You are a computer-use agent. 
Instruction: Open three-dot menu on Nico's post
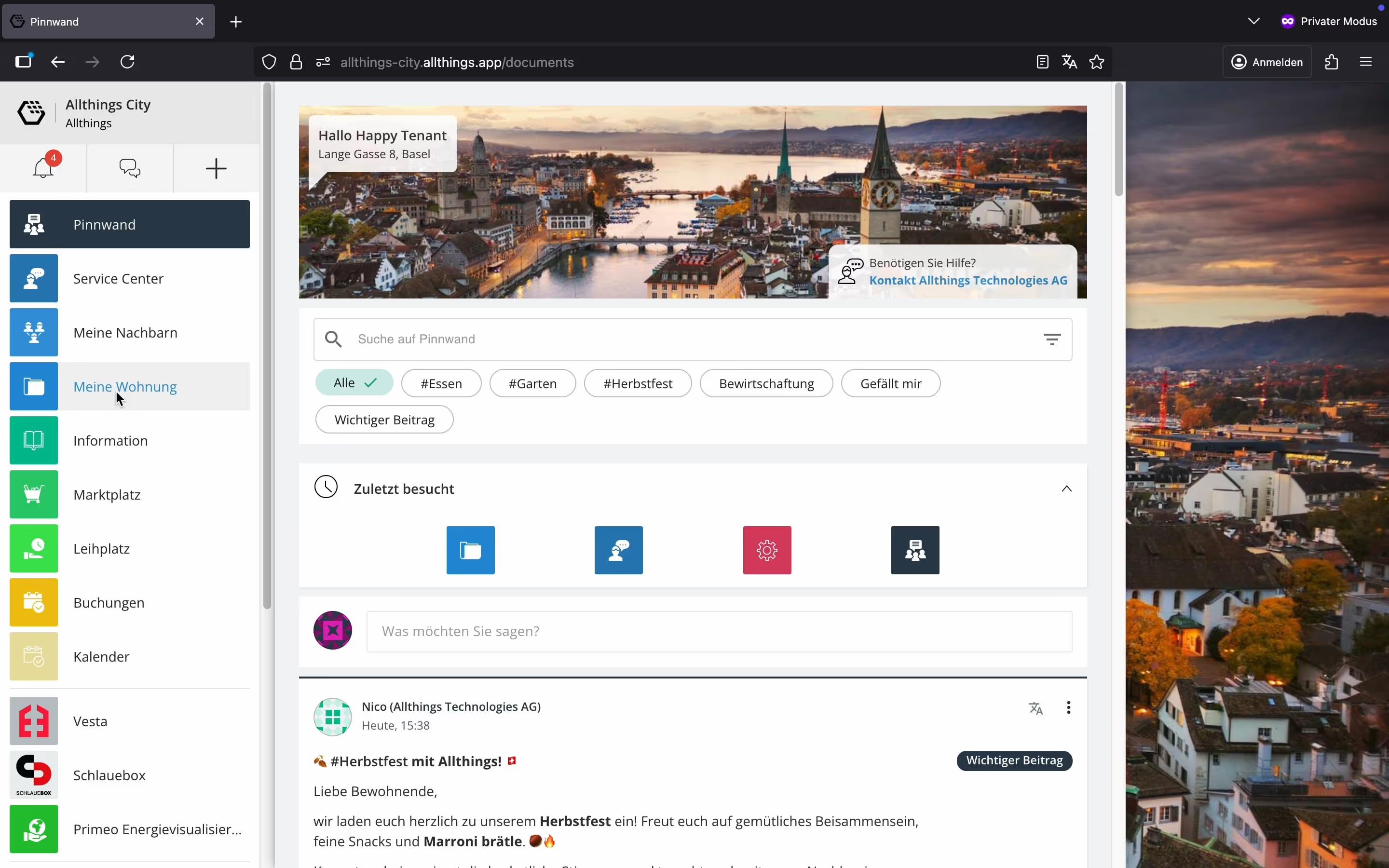pos(1068,708)
